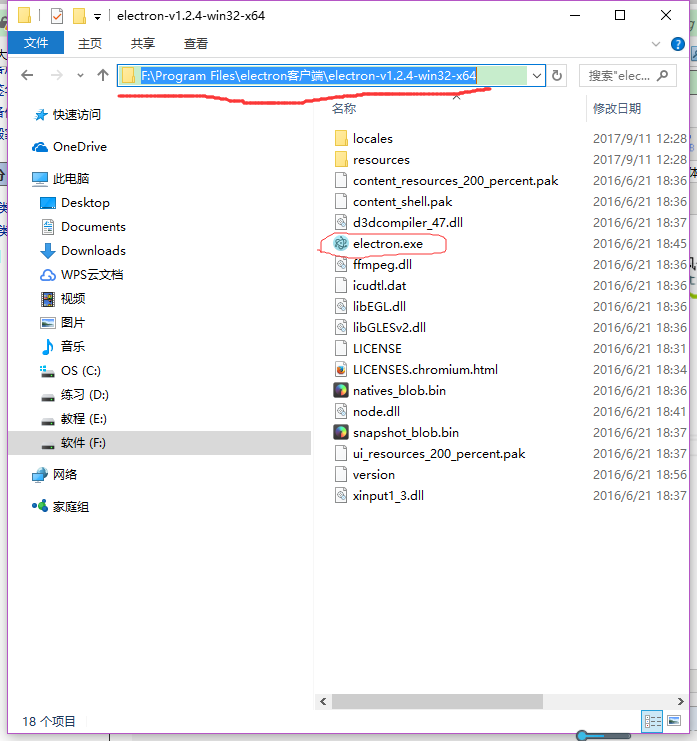Sort by the 修改日期 column header
697x741 pixels.
(617, 108)
